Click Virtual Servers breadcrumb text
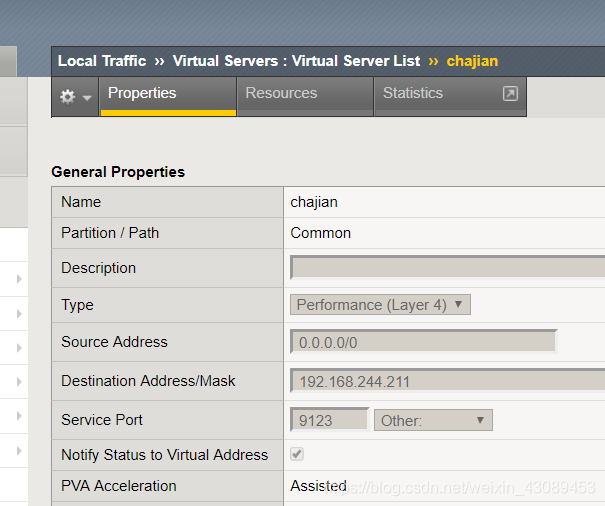 tap(225, 61)
